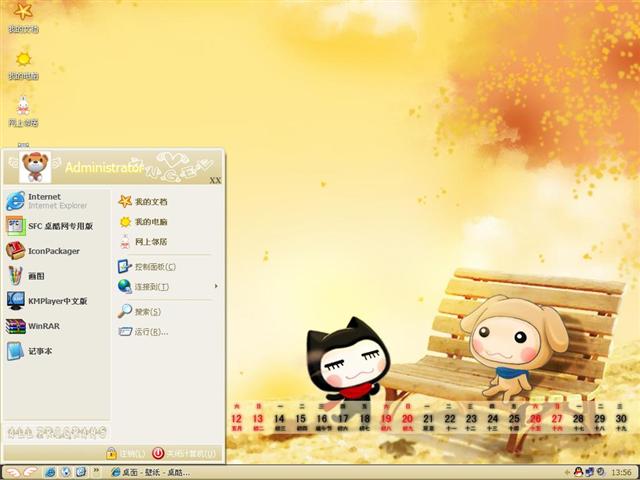Open 我的电脑 sun icon on the desktop
This screenshot has height=480, width=640.
coord(23,64)
